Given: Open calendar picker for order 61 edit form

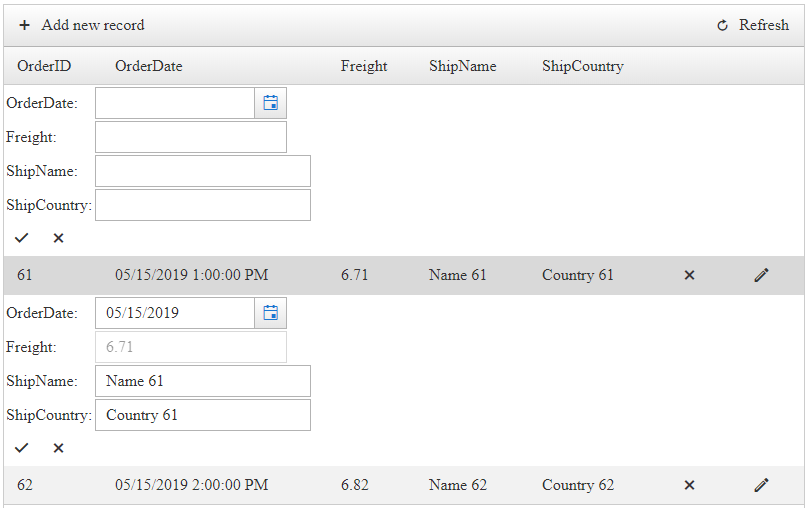Looking at the screenshot, I should [270, 313].
